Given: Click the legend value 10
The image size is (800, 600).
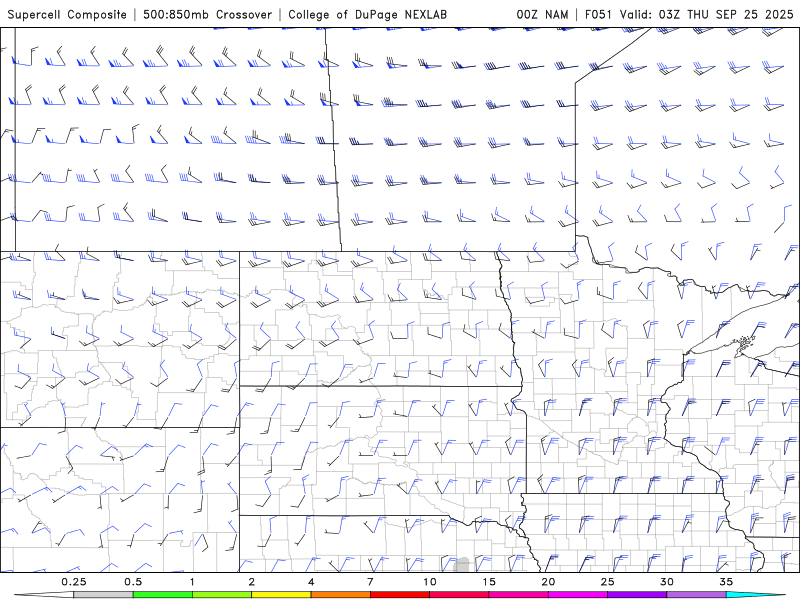Looking at the screenshot, I should (430, 582).
